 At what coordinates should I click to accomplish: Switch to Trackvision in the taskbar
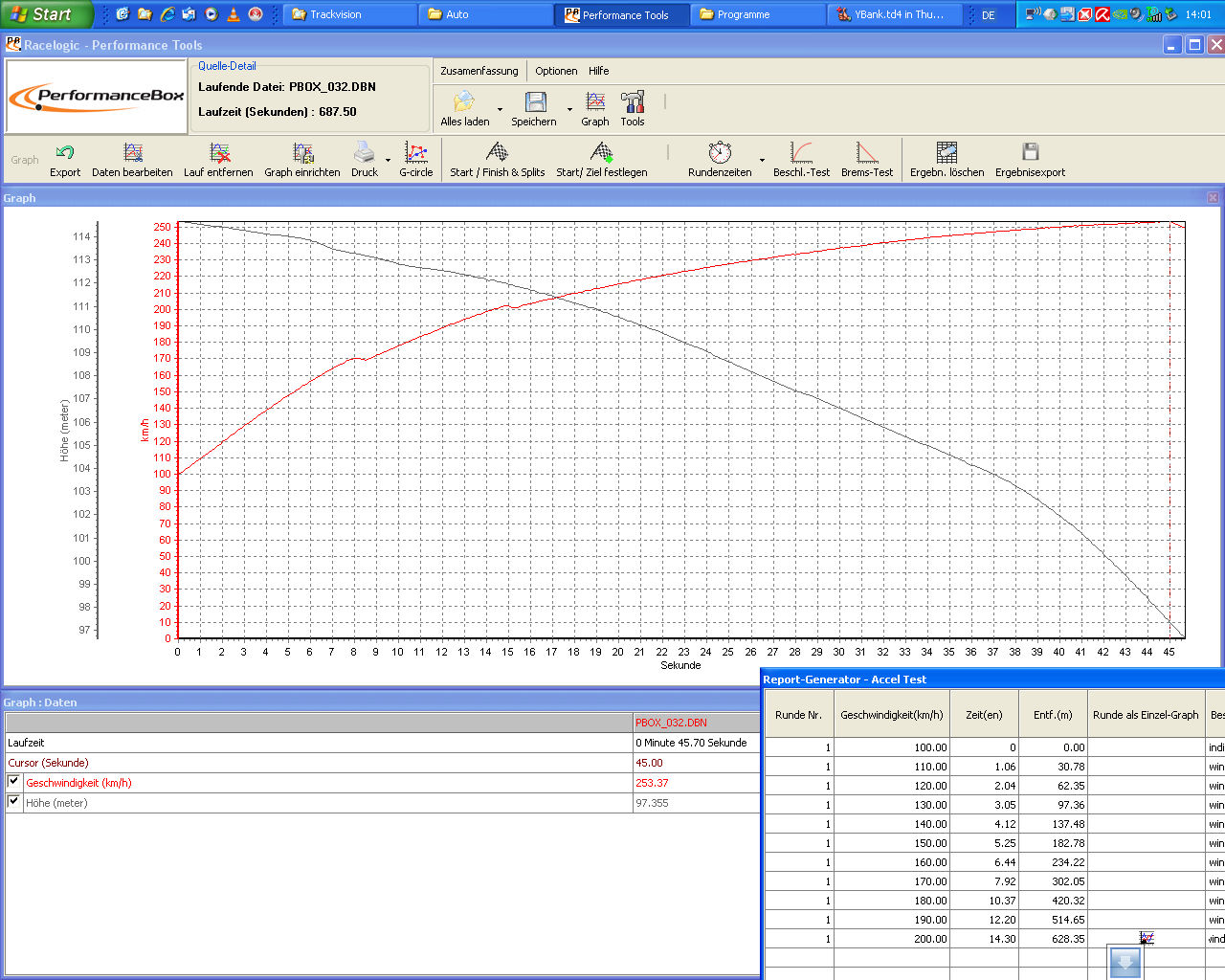tap(348, 14)
